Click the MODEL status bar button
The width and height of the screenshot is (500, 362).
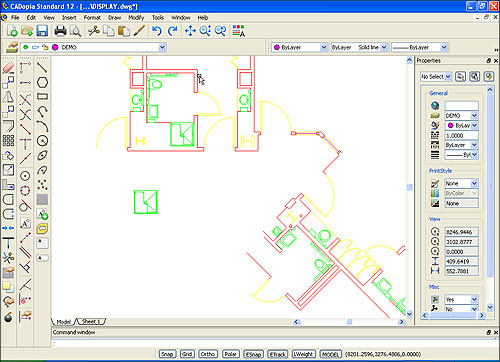coord(330,354)
